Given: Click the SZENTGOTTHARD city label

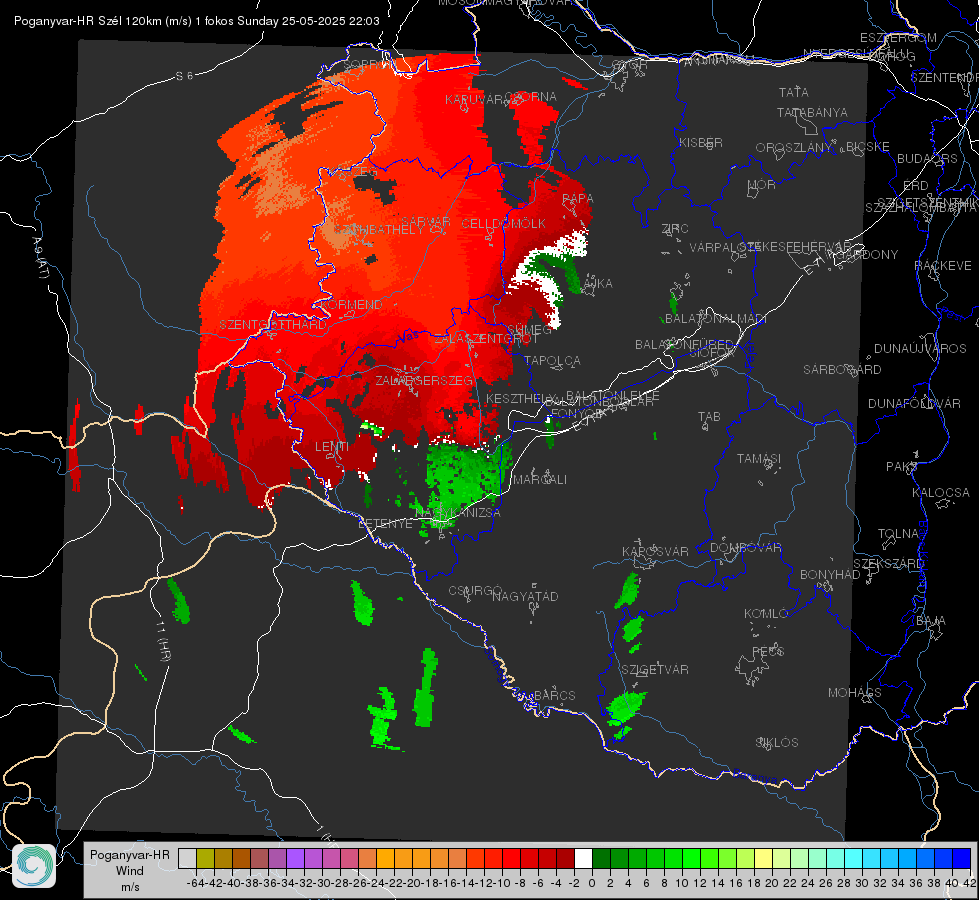Looking at the screenshot, I should pyautogui.click(x=273, y=325).
